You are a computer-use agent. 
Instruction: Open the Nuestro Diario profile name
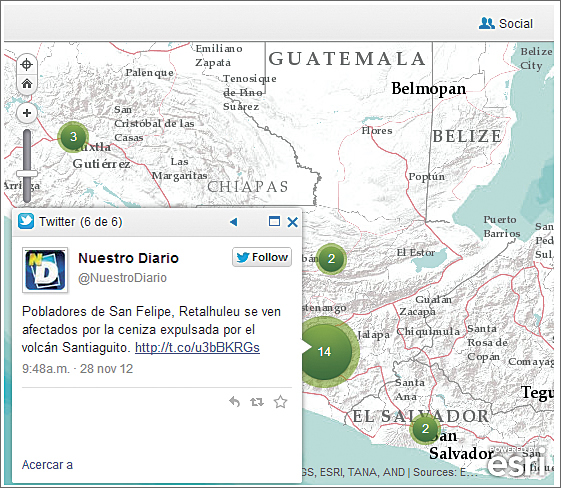coord(128,258)
